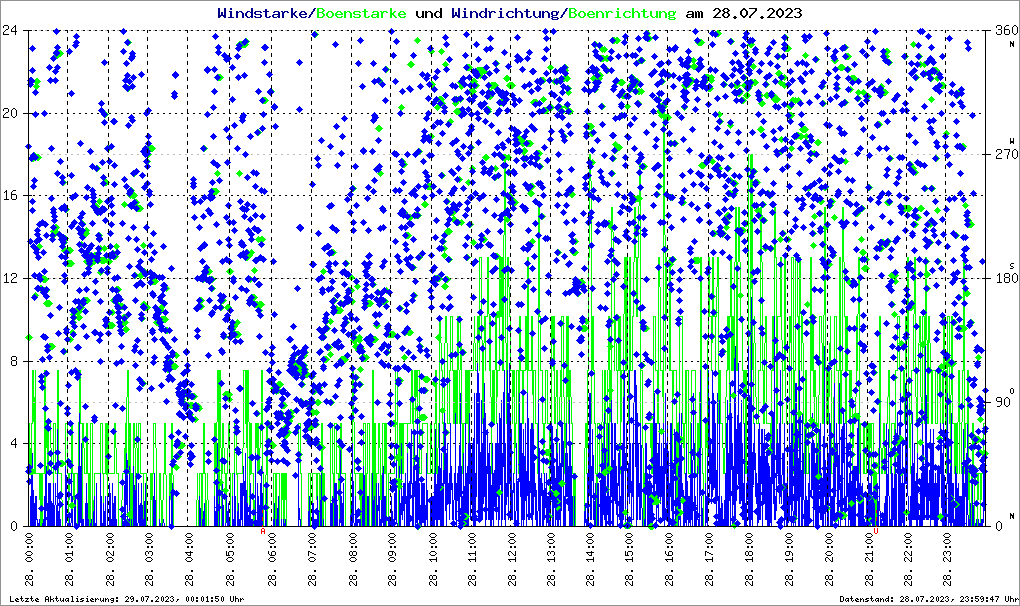The image size is (1020, 606).
Task: Click the '28. 11:00' time axis label
Action: coord(472,559)
